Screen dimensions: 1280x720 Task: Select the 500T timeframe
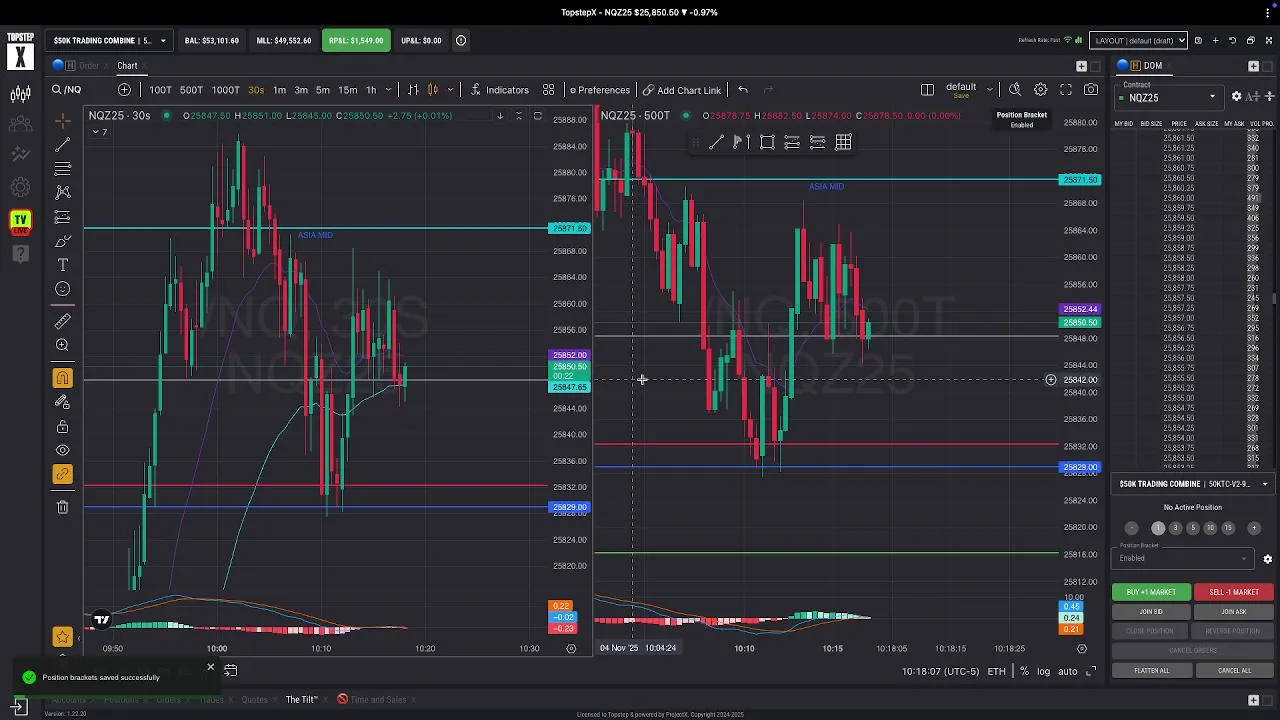[191, 90]
